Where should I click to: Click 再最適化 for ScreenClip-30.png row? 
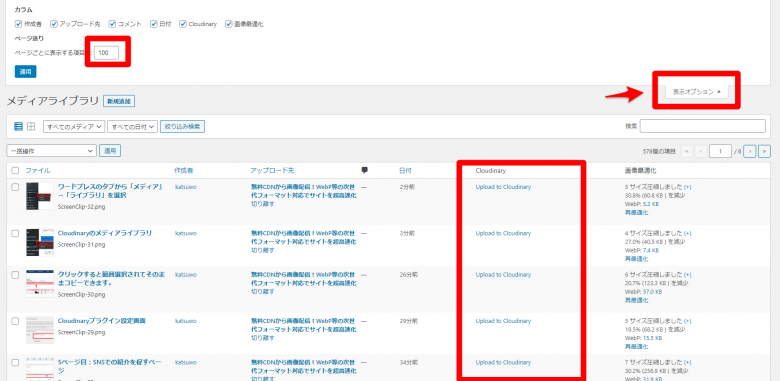pos(636,300)
